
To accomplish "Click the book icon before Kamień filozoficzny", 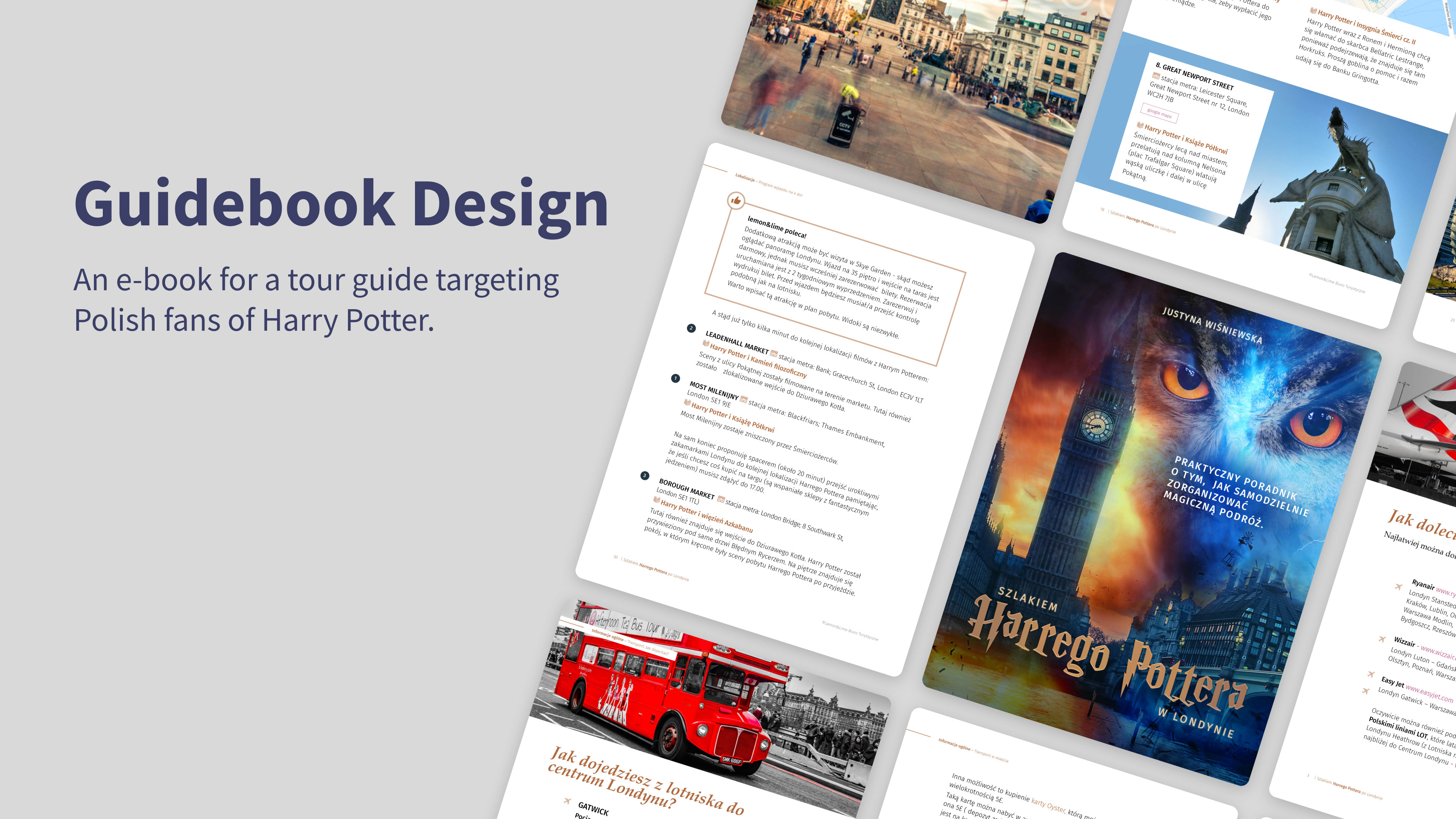I will click(705, 344).
